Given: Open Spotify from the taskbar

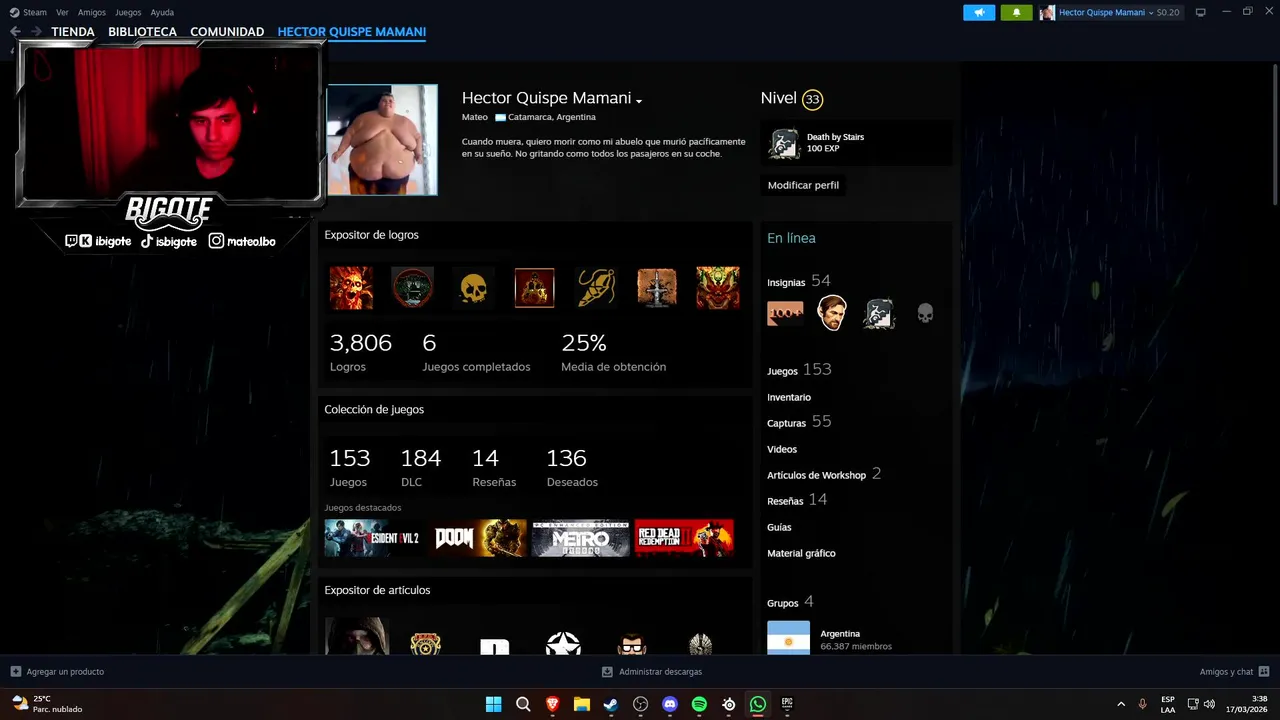Looking at the screenshot, I should [699, 704].
